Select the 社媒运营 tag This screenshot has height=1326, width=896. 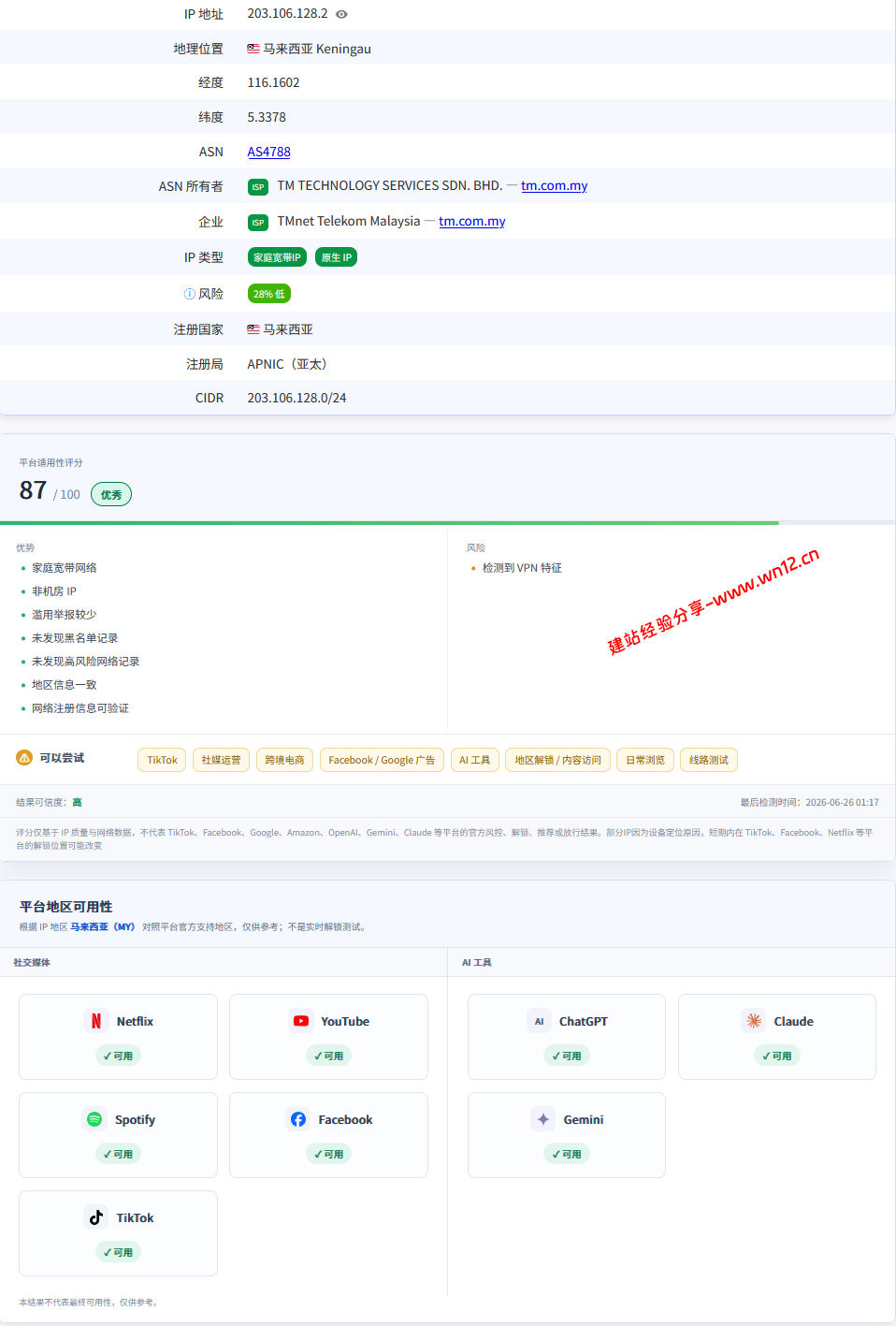point(221,760)
